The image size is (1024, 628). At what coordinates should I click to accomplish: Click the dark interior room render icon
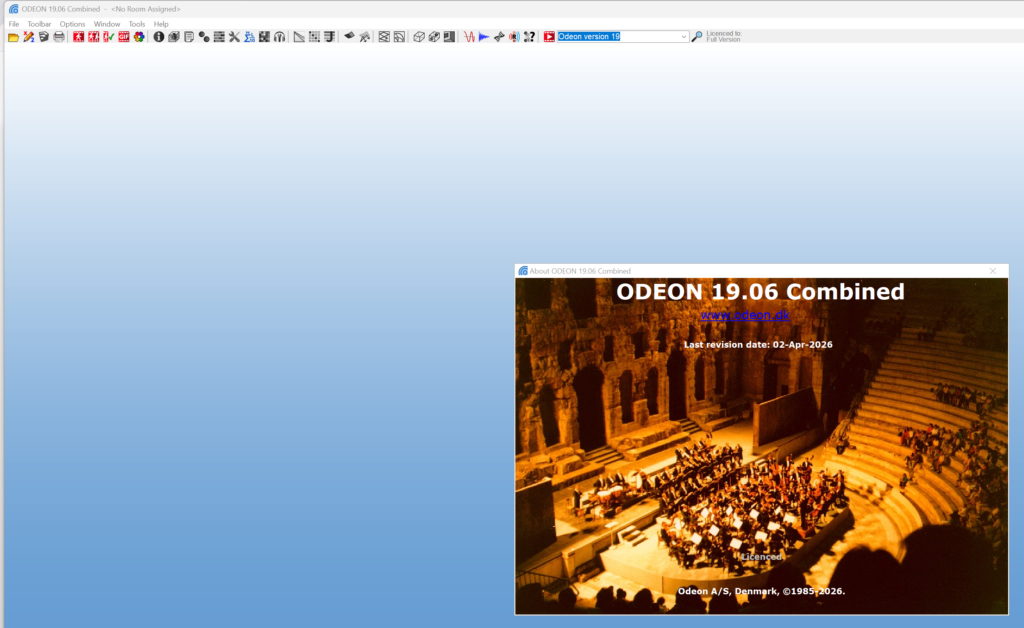[449, 37]
